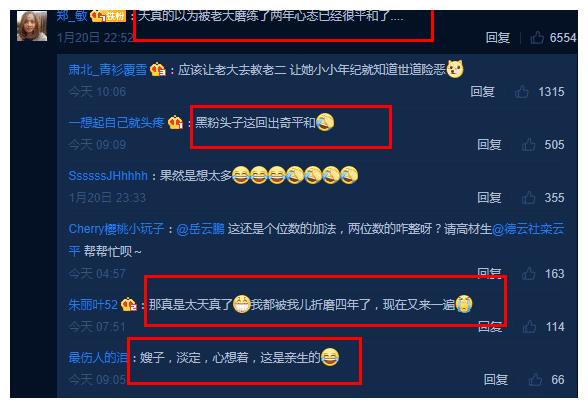
Task: Like the last reply with 66 likes
Action: [535, 380]
